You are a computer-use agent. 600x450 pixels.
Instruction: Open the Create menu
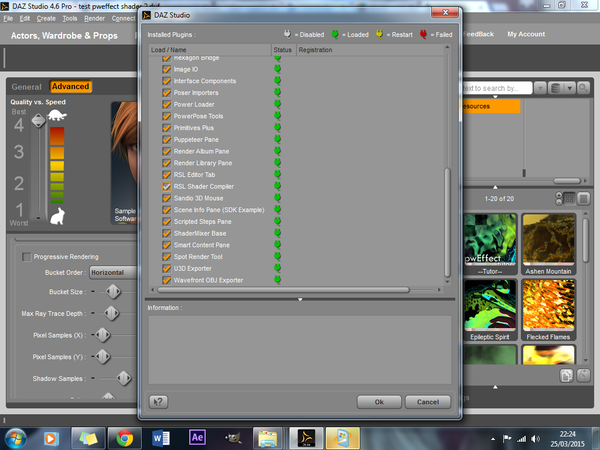click(46, 18)
